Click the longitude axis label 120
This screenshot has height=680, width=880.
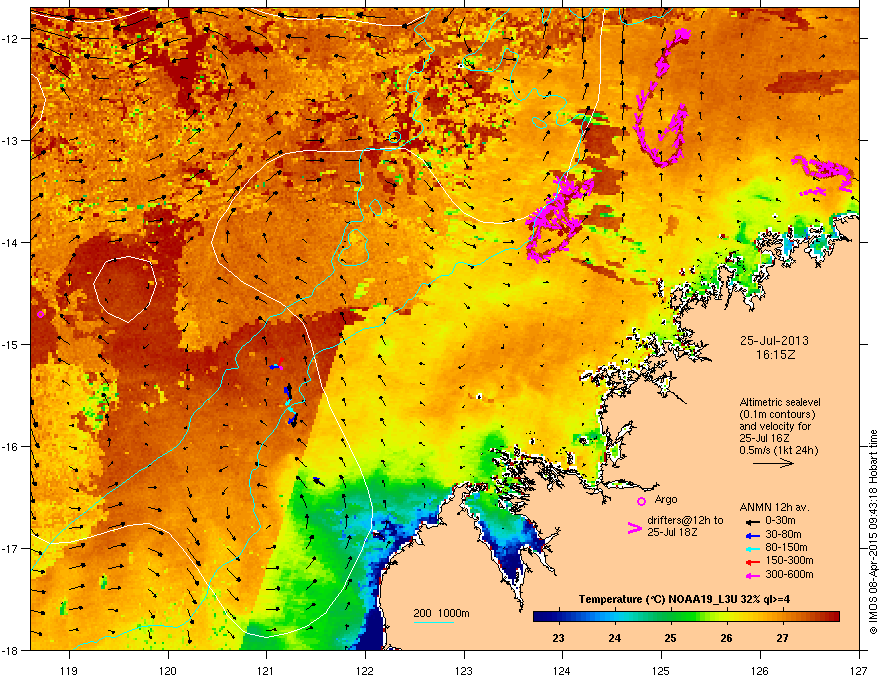(168, 670)
